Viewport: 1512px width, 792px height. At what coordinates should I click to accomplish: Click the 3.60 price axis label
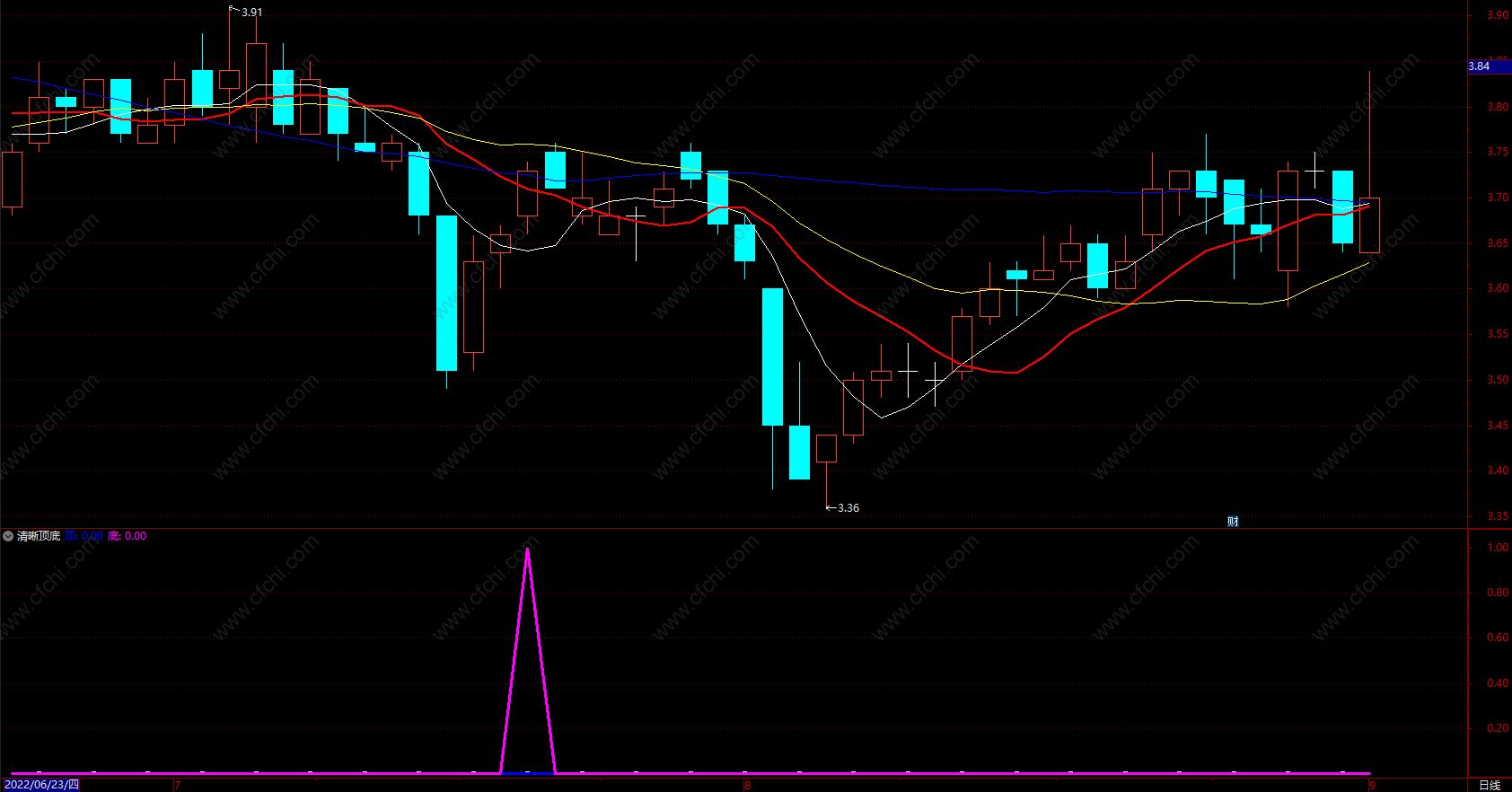click(x=1498, y=288)
